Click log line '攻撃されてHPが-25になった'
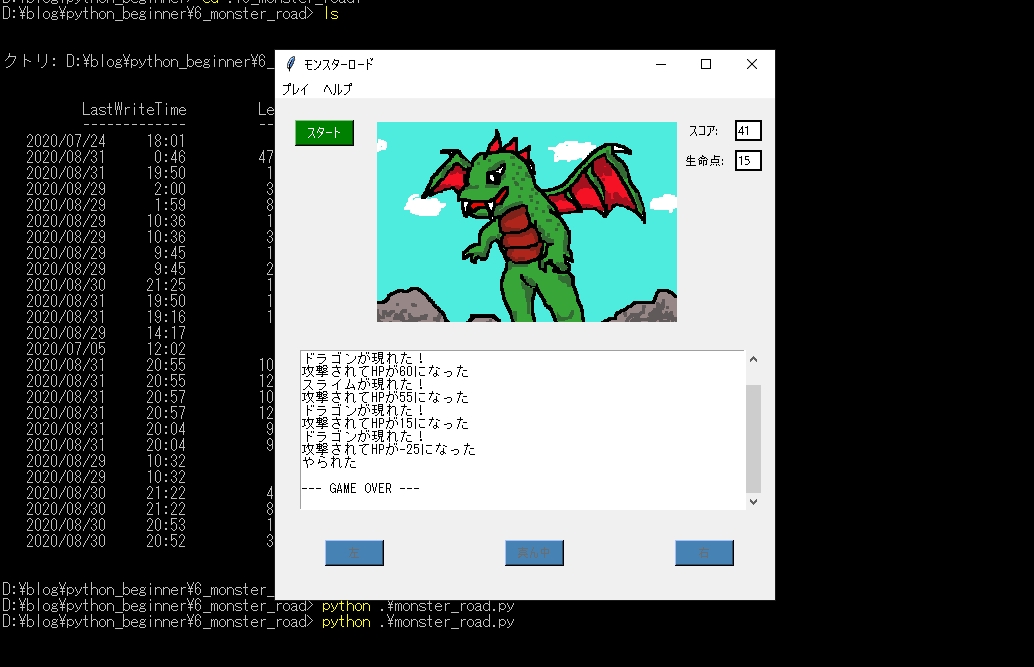This screenshot has height=667, width=1034. click(388, 449)
